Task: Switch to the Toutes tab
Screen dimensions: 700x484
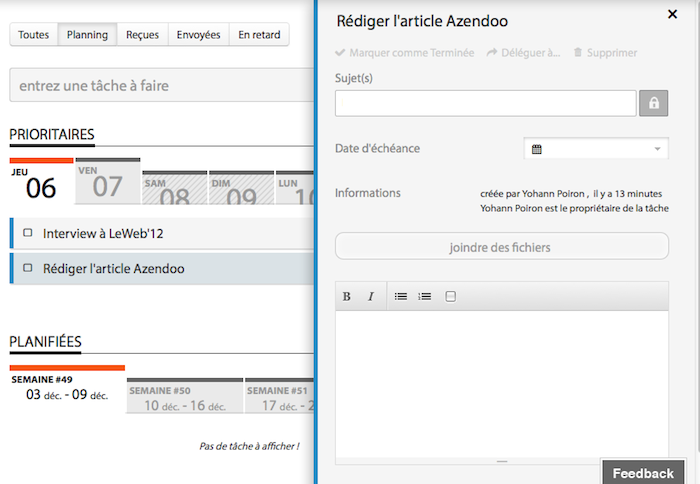Action: (33, 35)
